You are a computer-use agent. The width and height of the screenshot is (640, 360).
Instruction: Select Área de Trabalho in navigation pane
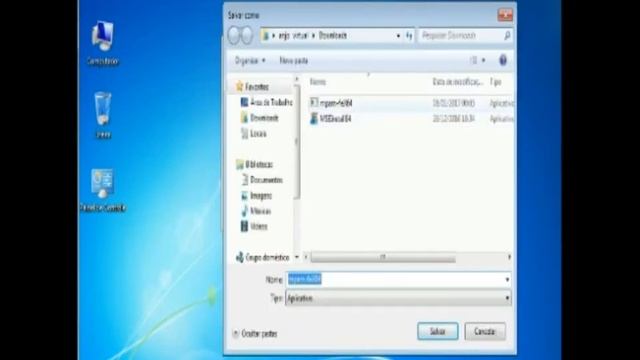coord(271,102)
